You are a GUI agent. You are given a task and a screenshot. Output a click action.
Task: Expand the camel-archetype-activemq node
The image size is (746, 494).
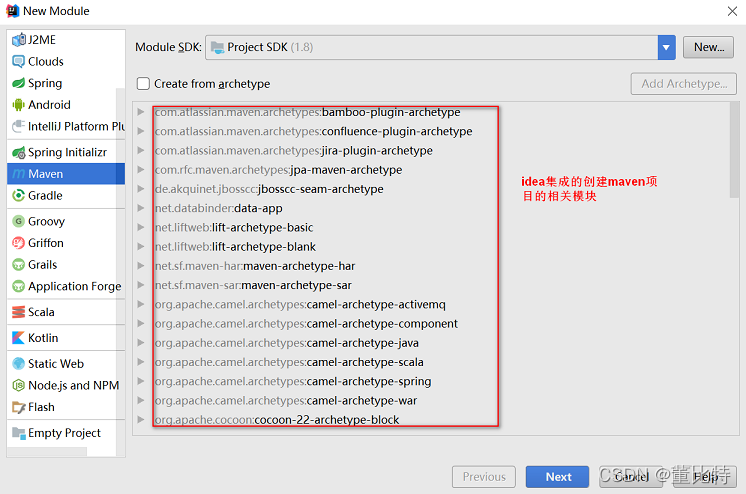[141, 304]
